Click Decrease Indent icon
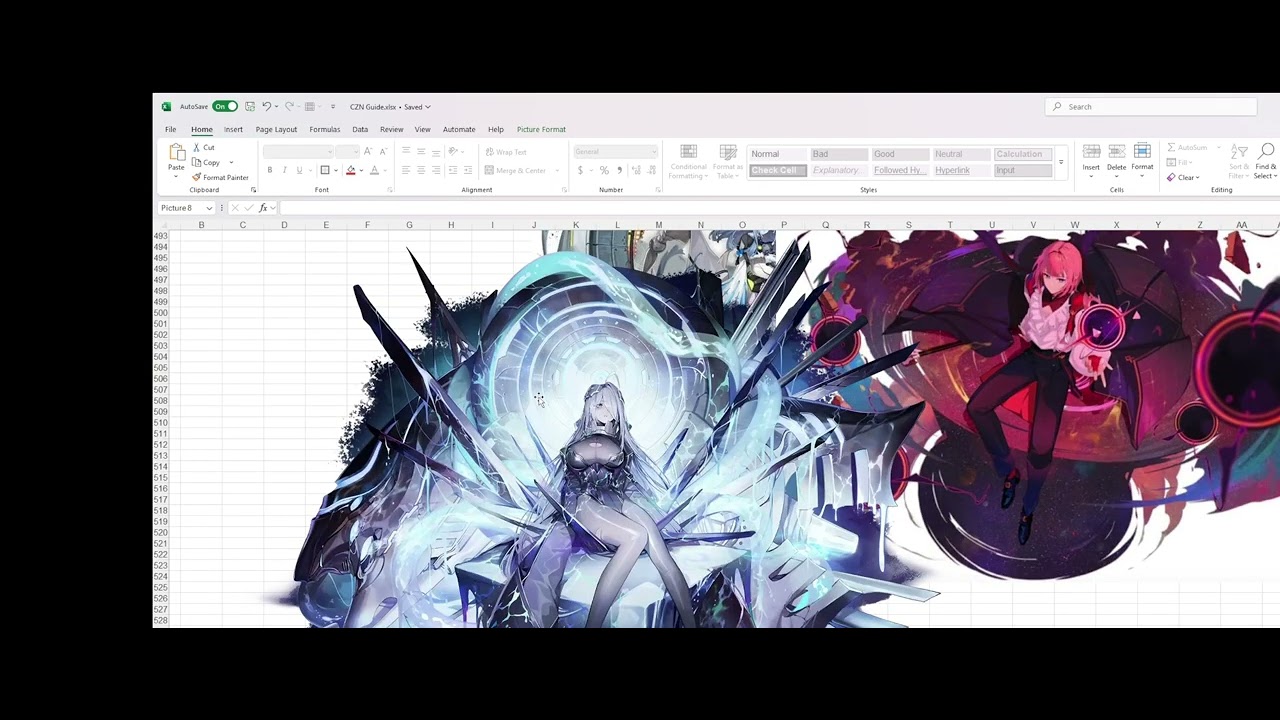The width and height of the screenshot is (1280, 720). (452, 170)
